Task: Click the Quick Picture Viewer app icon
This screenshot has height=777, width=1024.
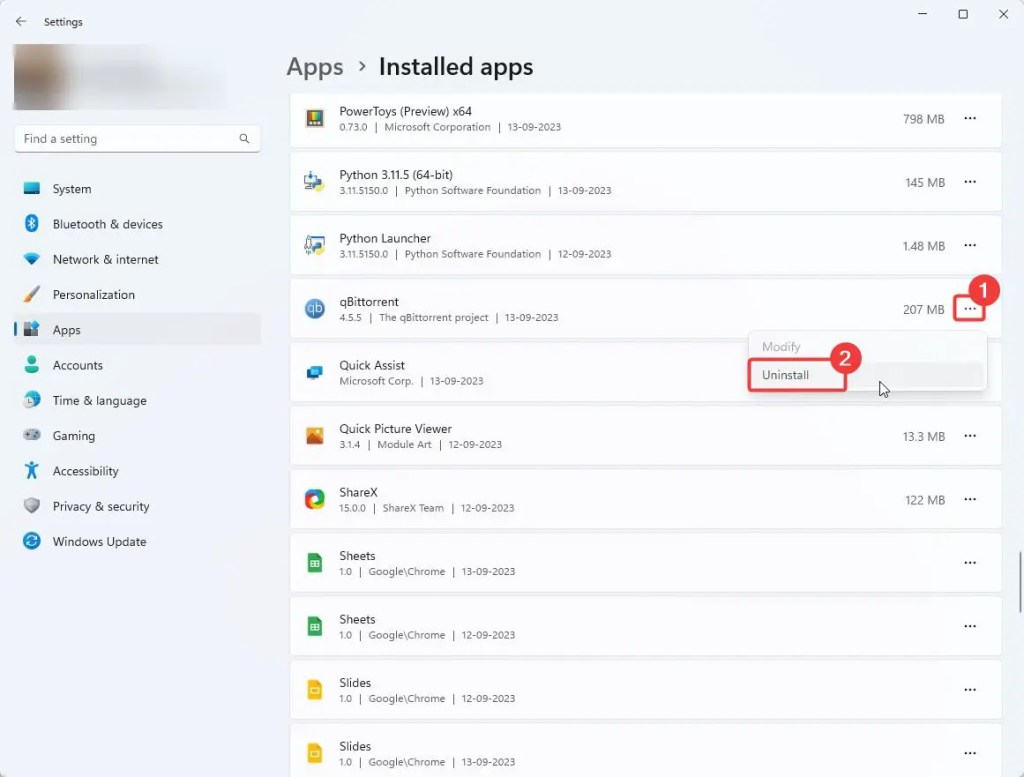Action: coord(315,436)
